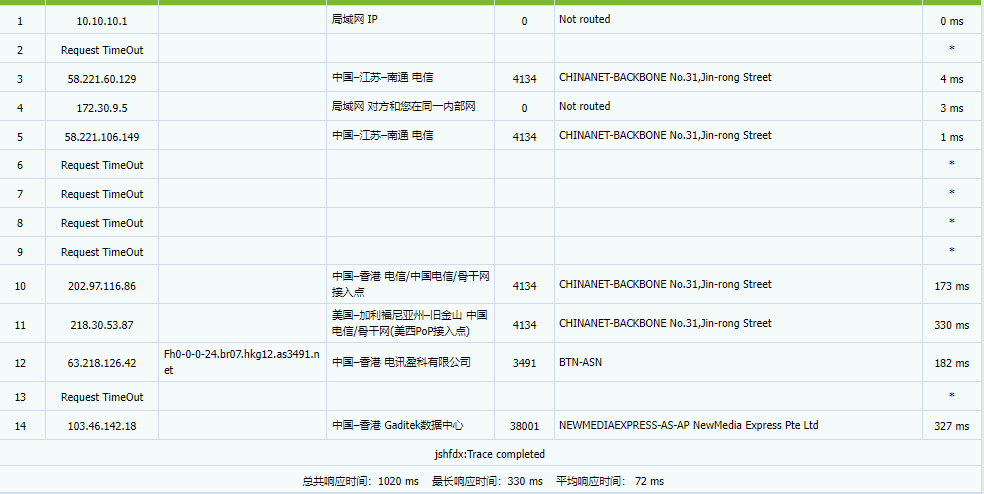984x494 pixels.
Task: Click AS number 3491
Action: (x=524, y=363)
